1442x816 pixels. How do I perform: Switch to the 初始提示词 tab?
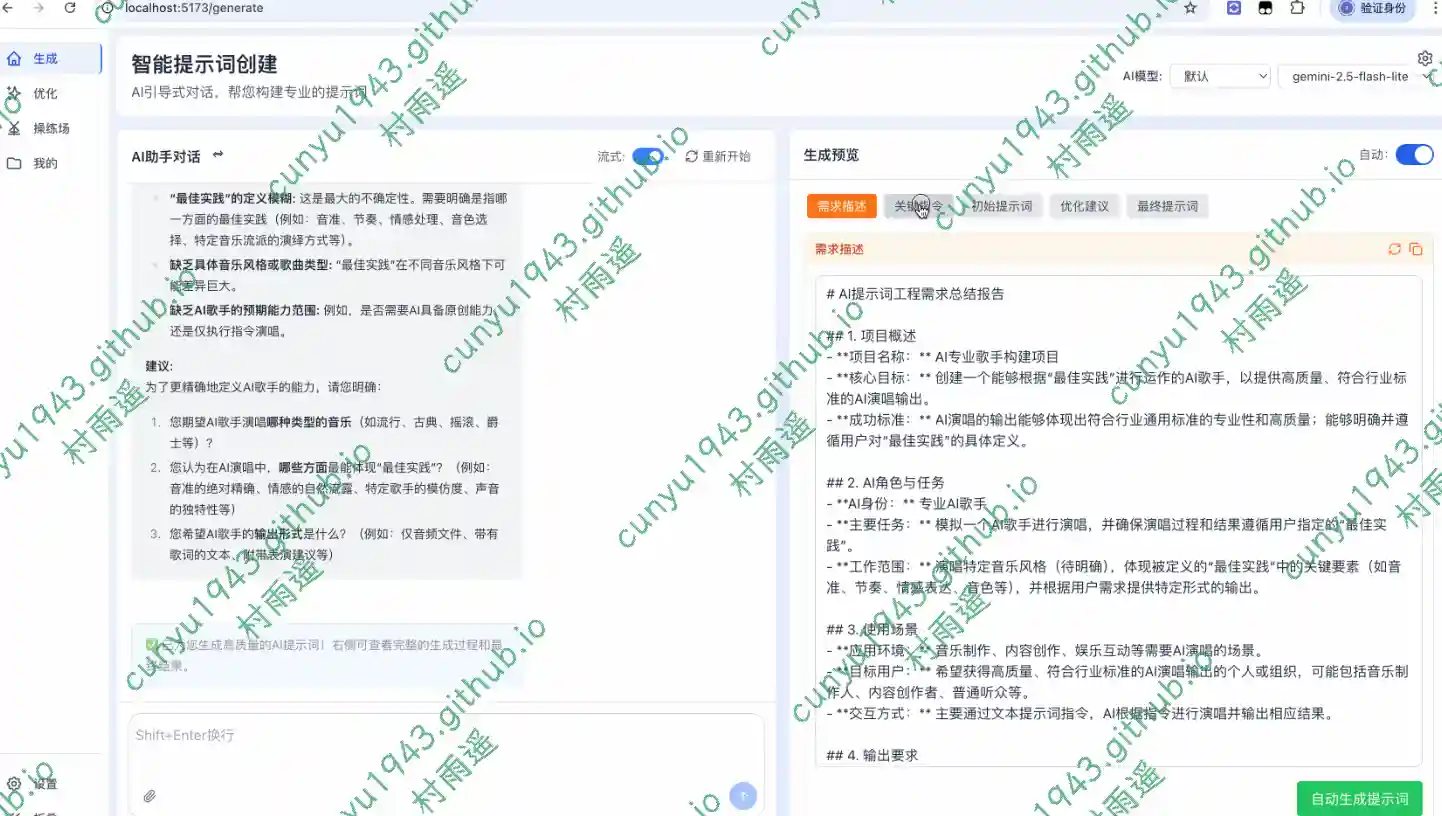pyautogui.click(x=1001, y=206)
